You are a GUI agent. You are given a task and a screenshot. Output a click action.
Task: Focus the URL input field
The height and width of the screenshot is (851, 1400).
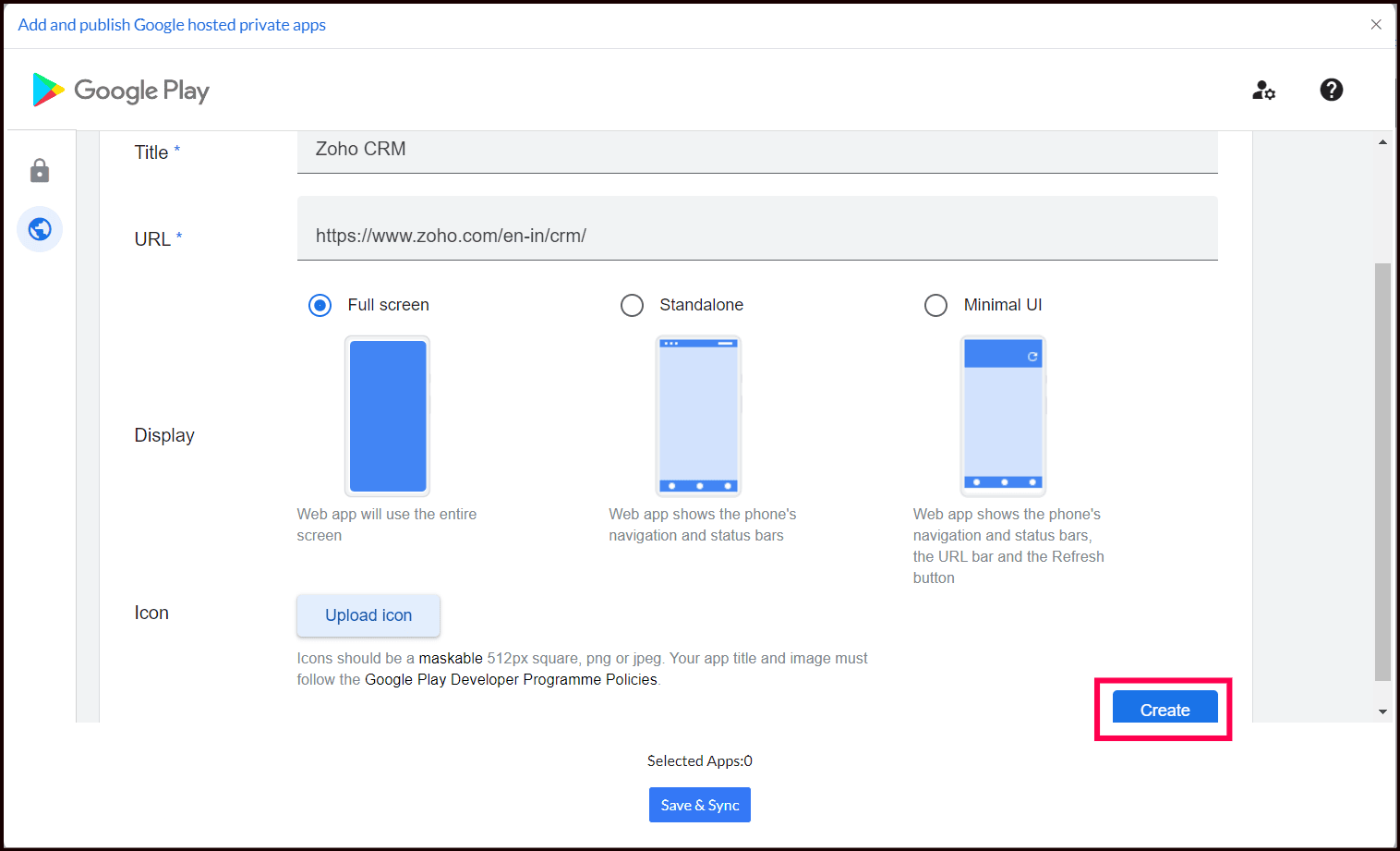coord(757,236)
